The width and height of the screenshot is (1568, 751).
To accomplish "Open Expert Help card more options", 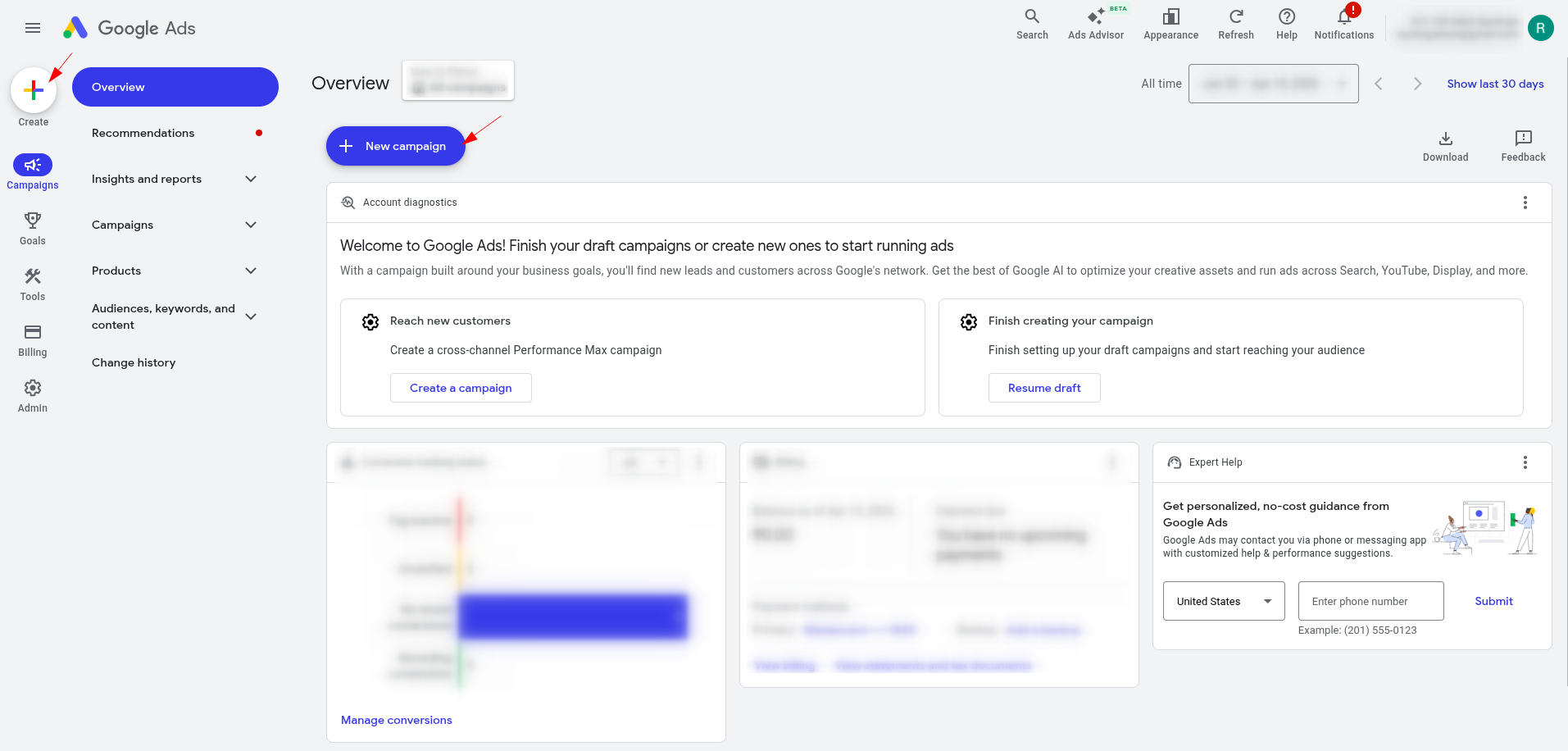I will coord(1525,462).
